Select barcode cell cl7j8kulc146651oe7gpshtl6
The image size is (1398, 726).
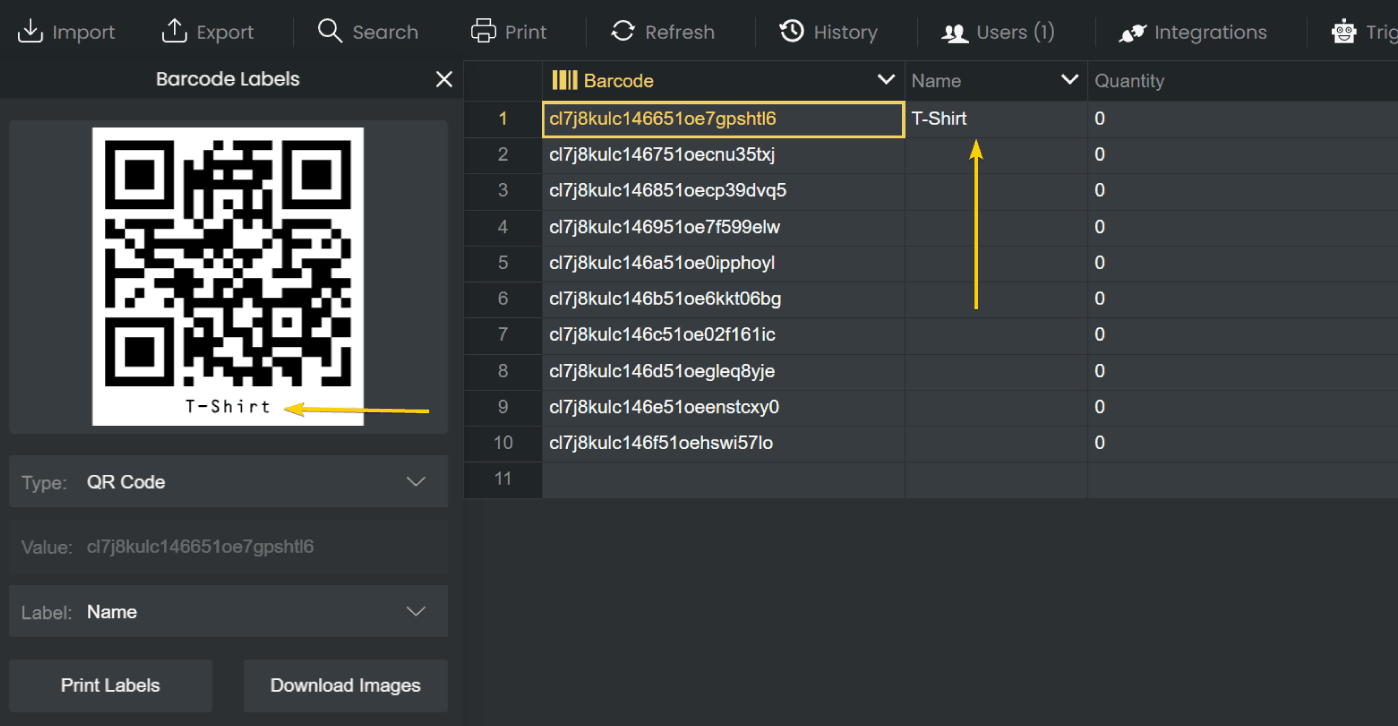724,119
